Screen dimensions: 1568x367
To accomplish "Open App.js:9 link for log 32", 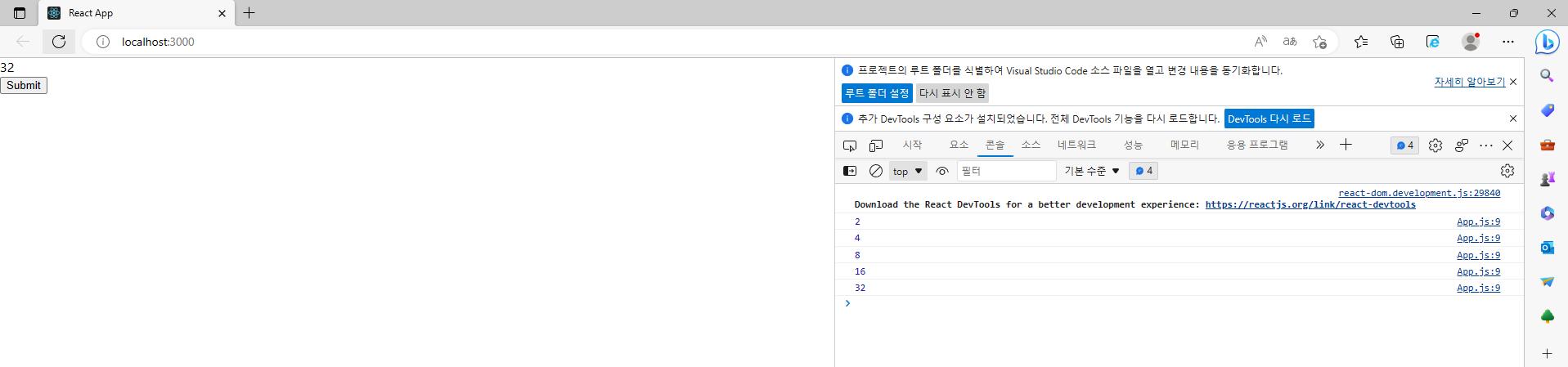I will pos(1478,288).
